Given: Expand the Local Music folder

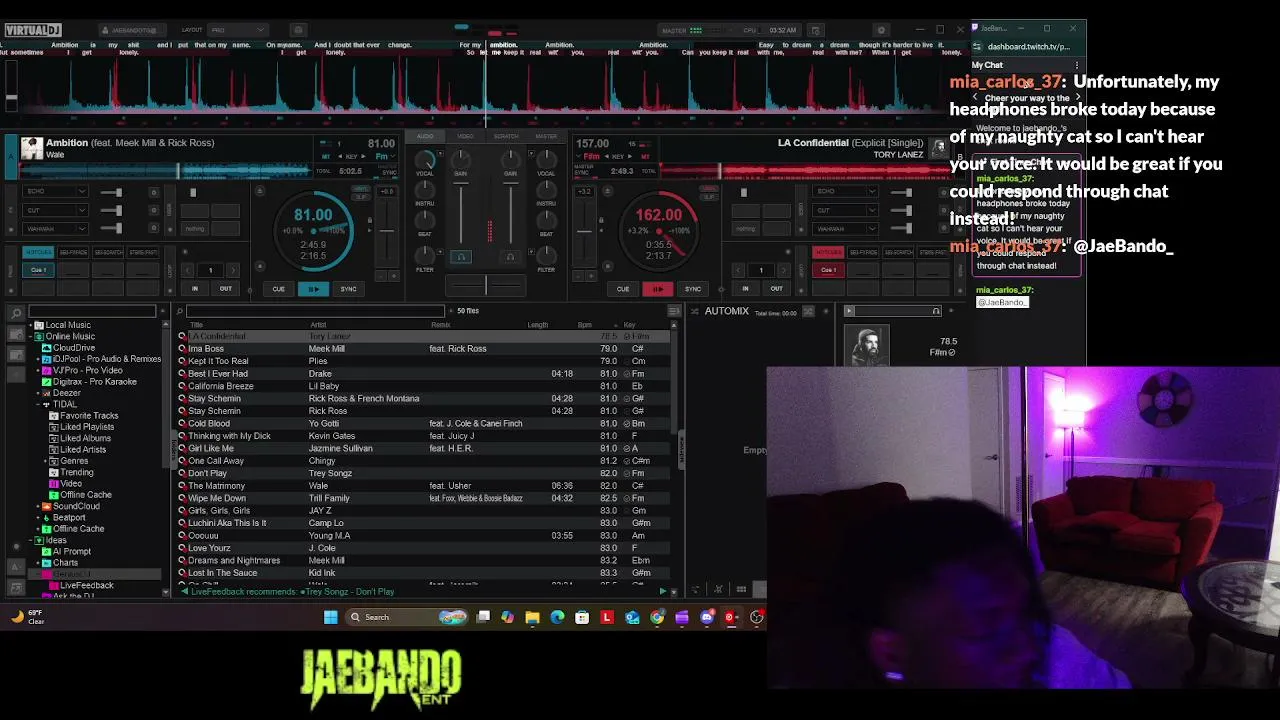Looking at the screenshot, I should [x=30, y=325].
